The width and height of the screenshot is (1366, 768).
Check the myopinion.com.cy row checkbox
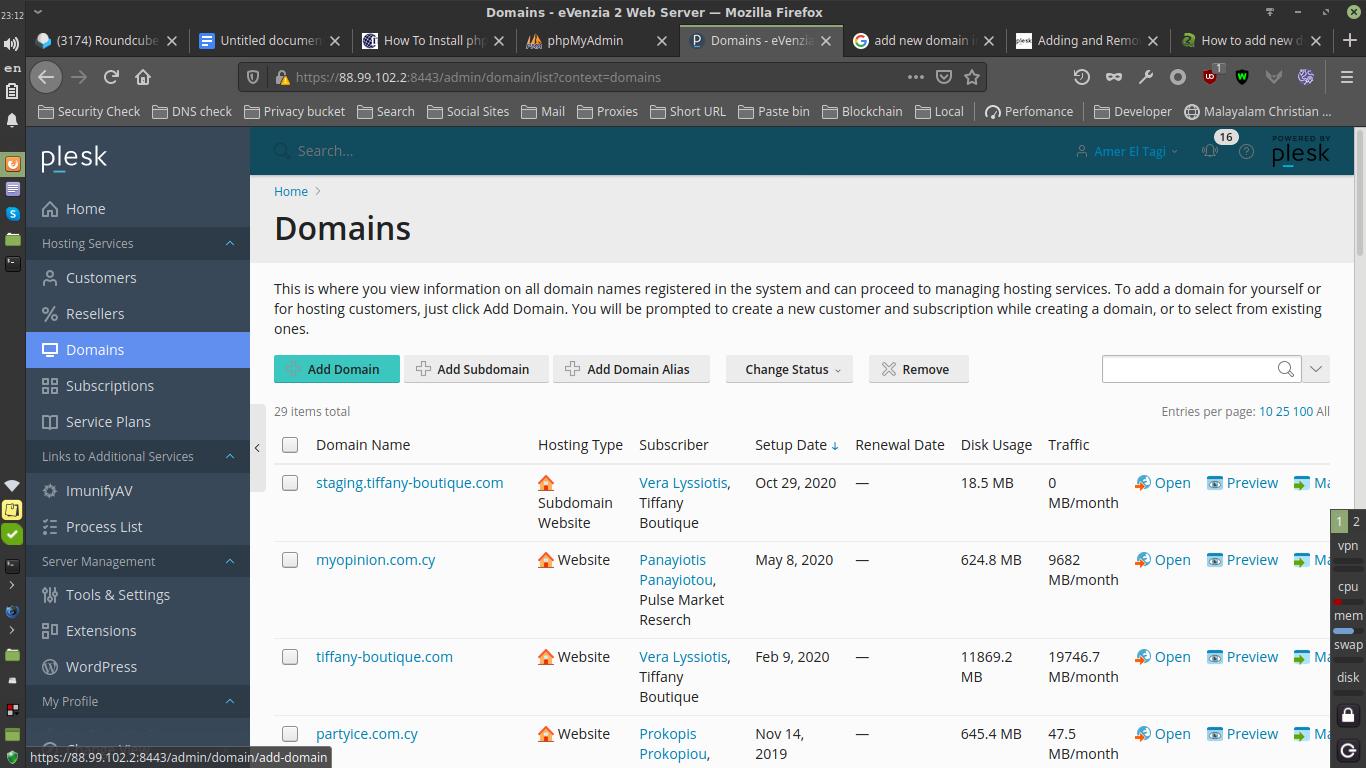click(290, 560)
